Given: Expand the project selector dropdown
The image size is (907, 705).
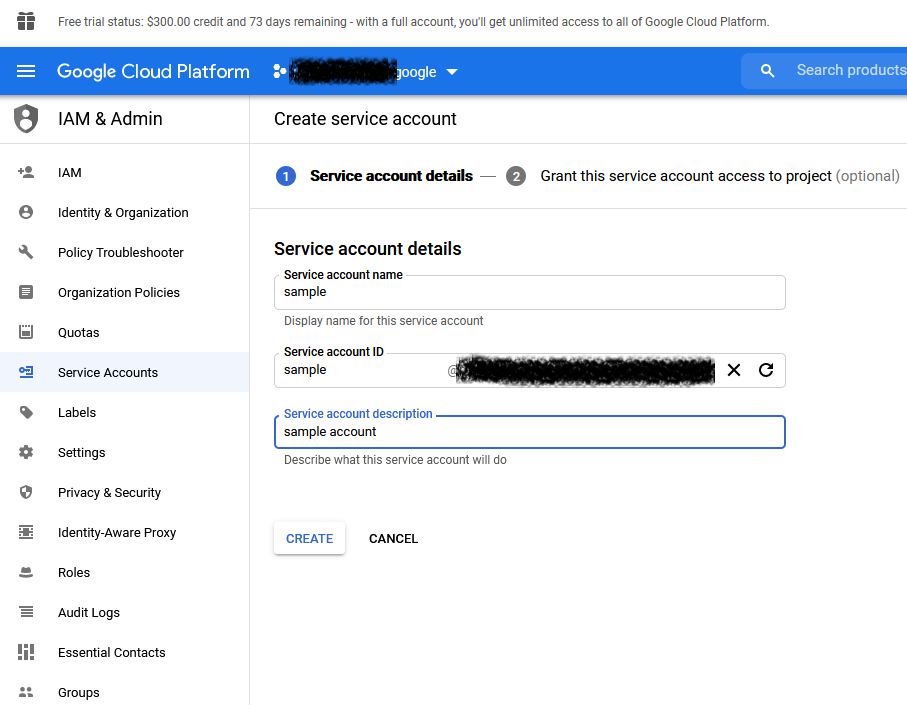Looking at the screenshot, I should pyautogui.click(x=451, y=71).
